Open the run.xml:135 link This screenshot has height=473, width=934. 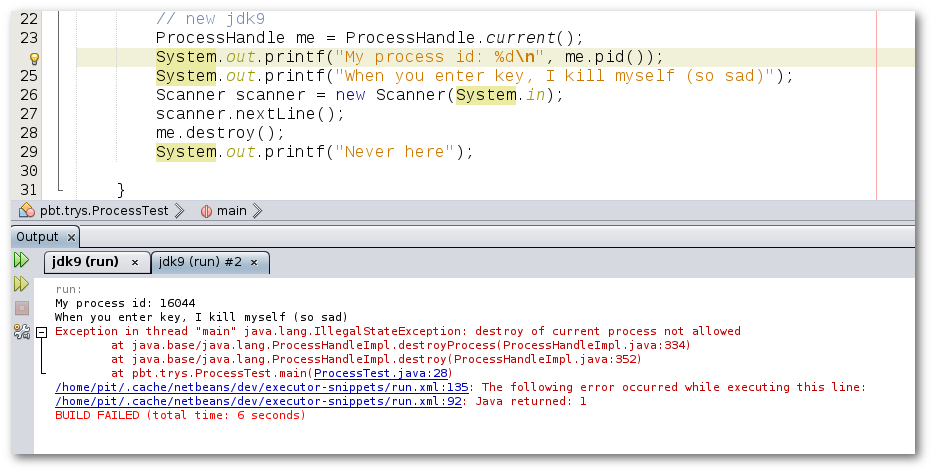[261, 387]
